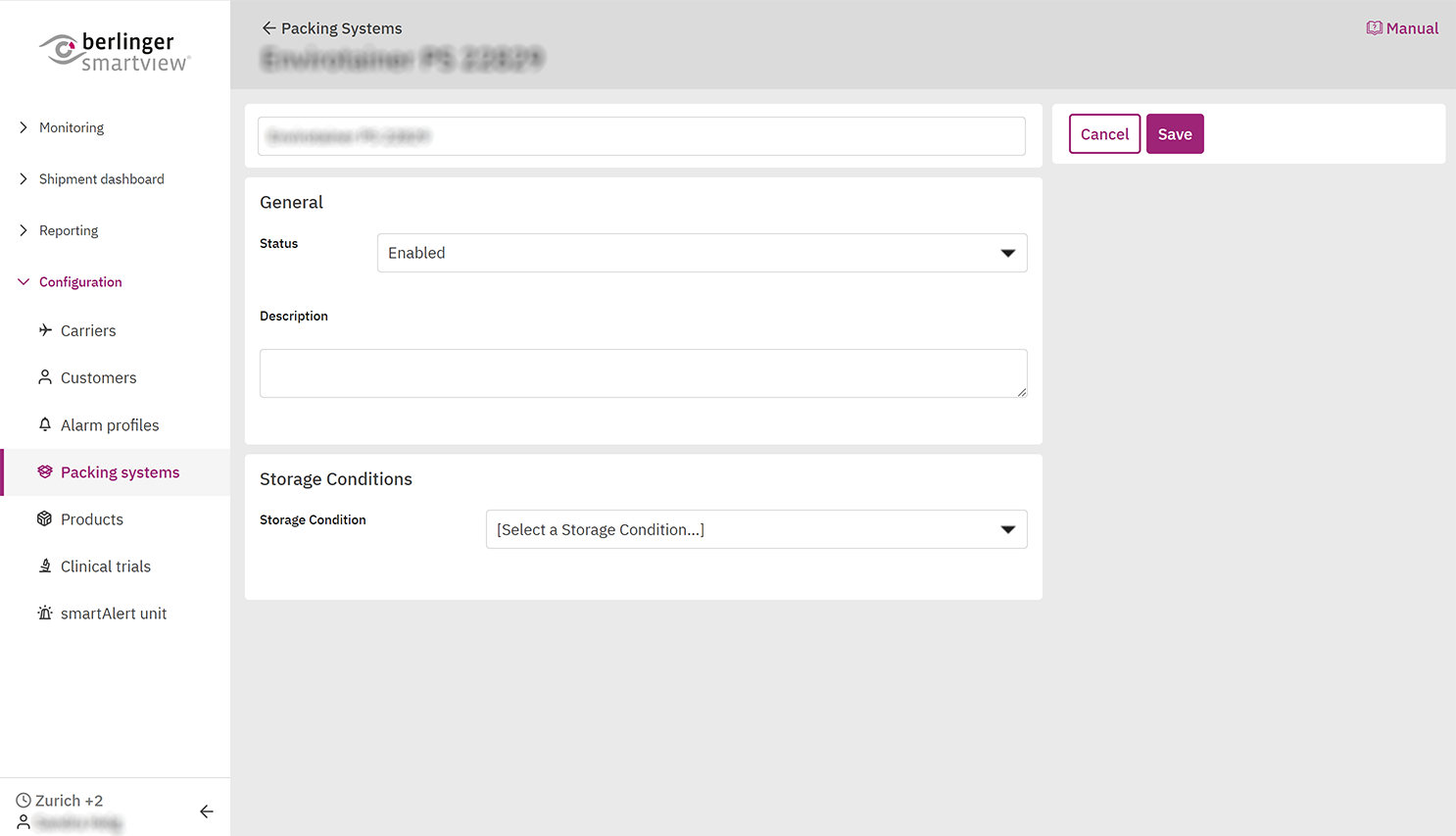The image size is (1456, 836).
Task: Click the packing system name field
Action: pyautogui.click(x=642, y=136)
